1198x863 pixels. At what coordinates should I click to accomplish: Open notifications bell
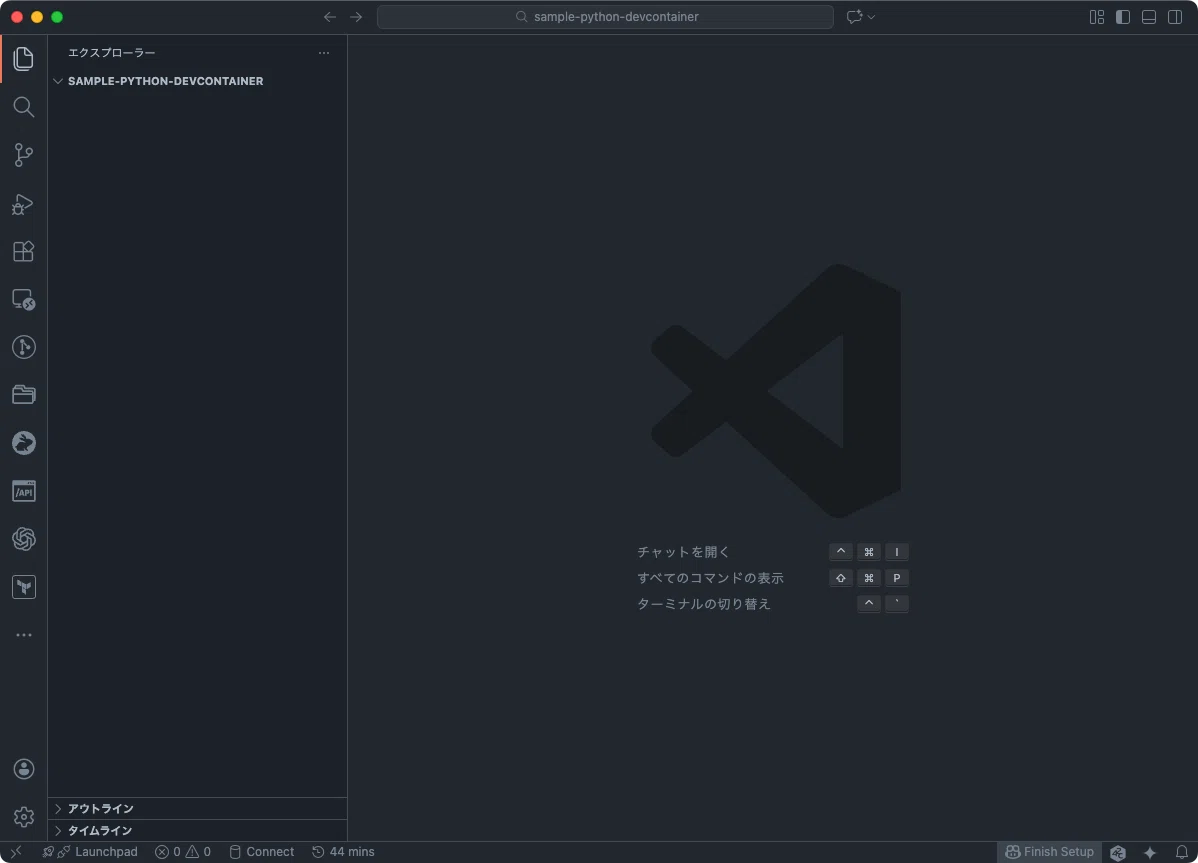(1181, 852)
